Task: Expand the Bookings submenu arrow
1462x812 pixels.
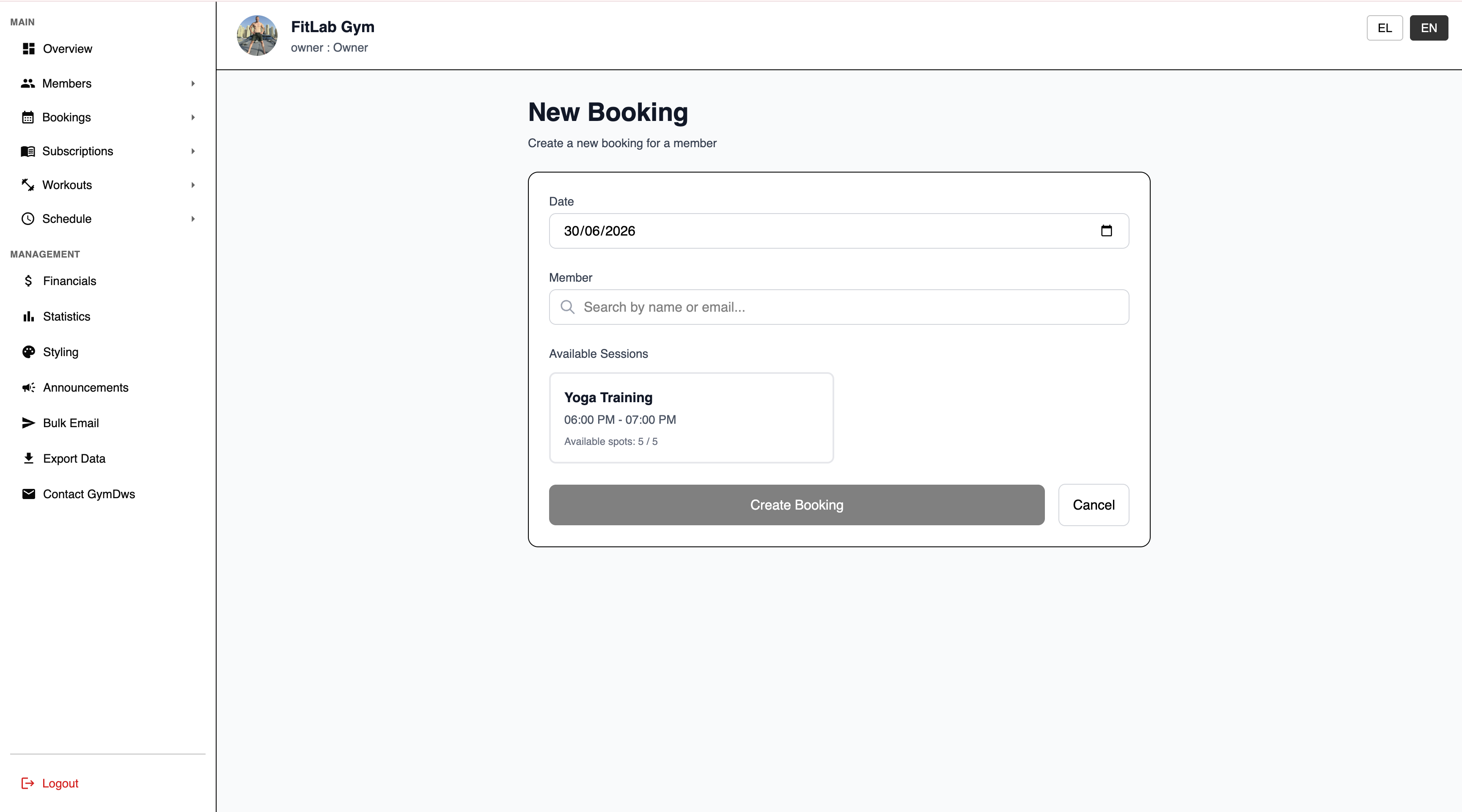Action: [x=193, y=118]
